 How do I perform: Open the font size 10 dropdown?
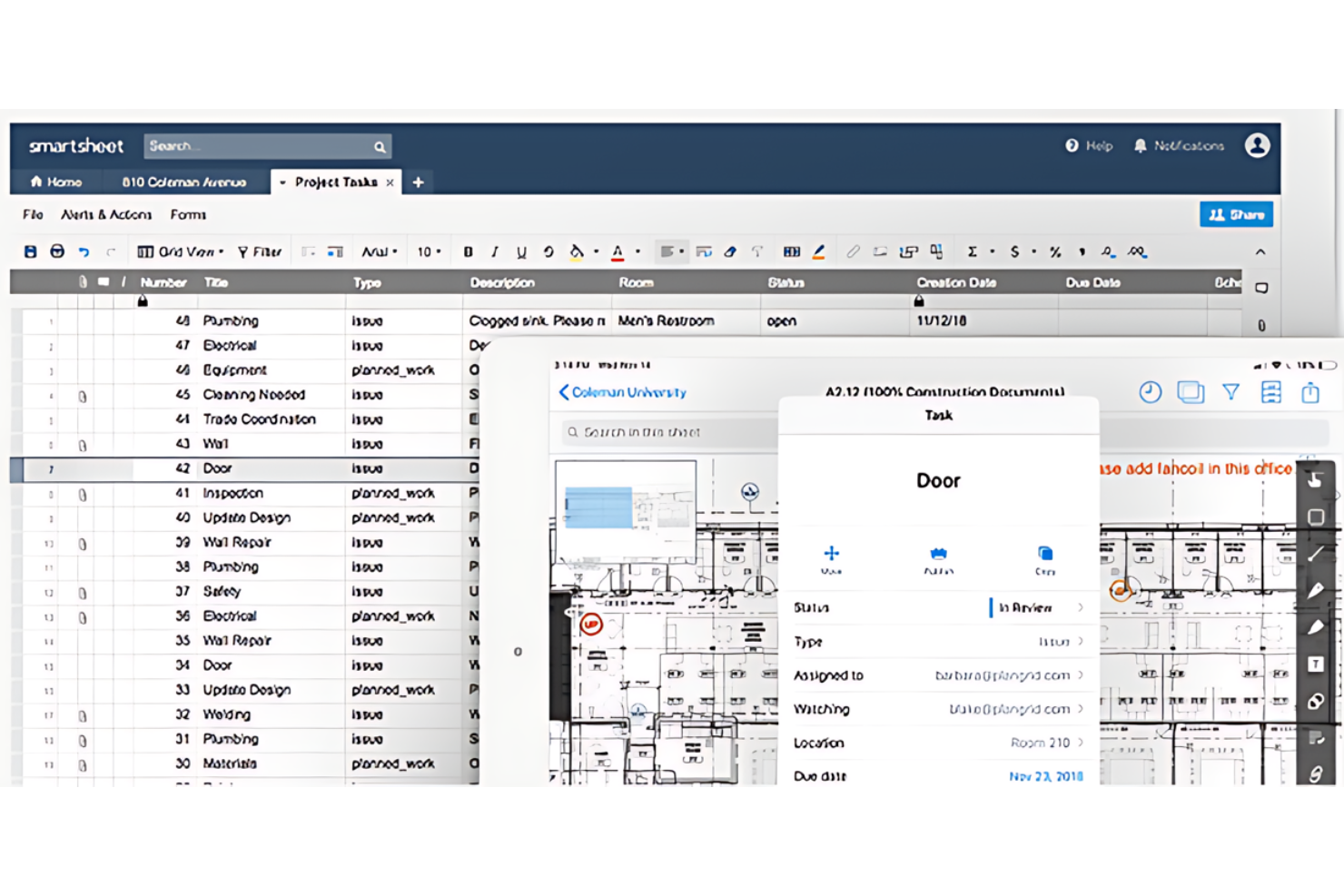429,252
